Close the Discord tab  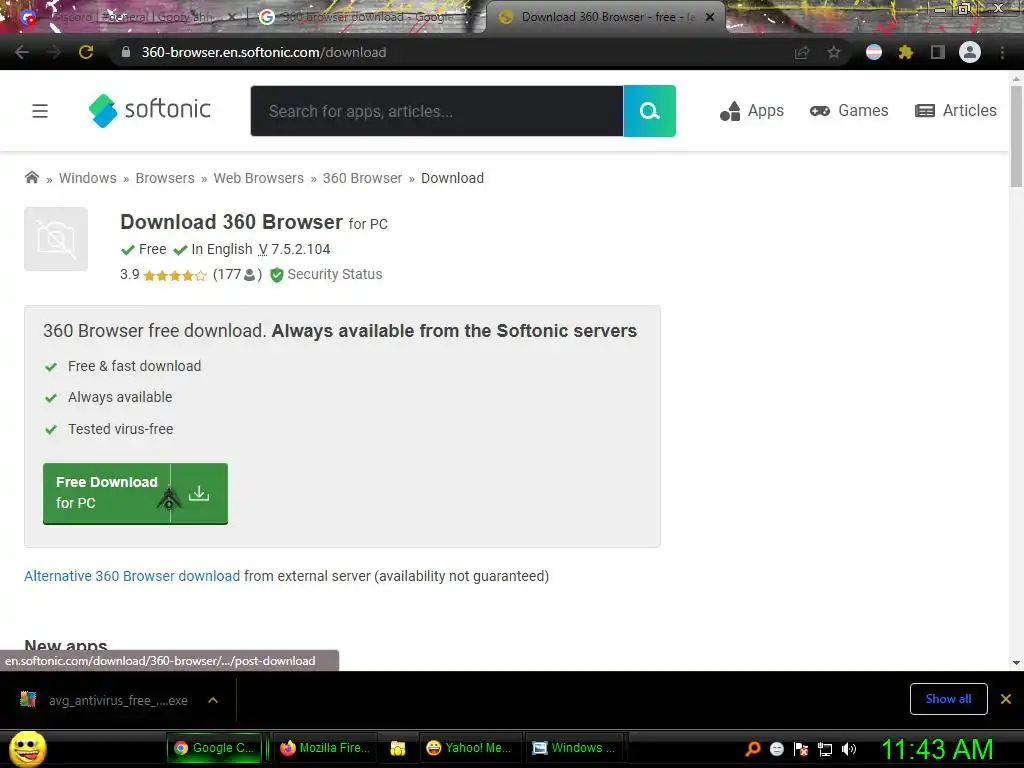click(231, 17)
